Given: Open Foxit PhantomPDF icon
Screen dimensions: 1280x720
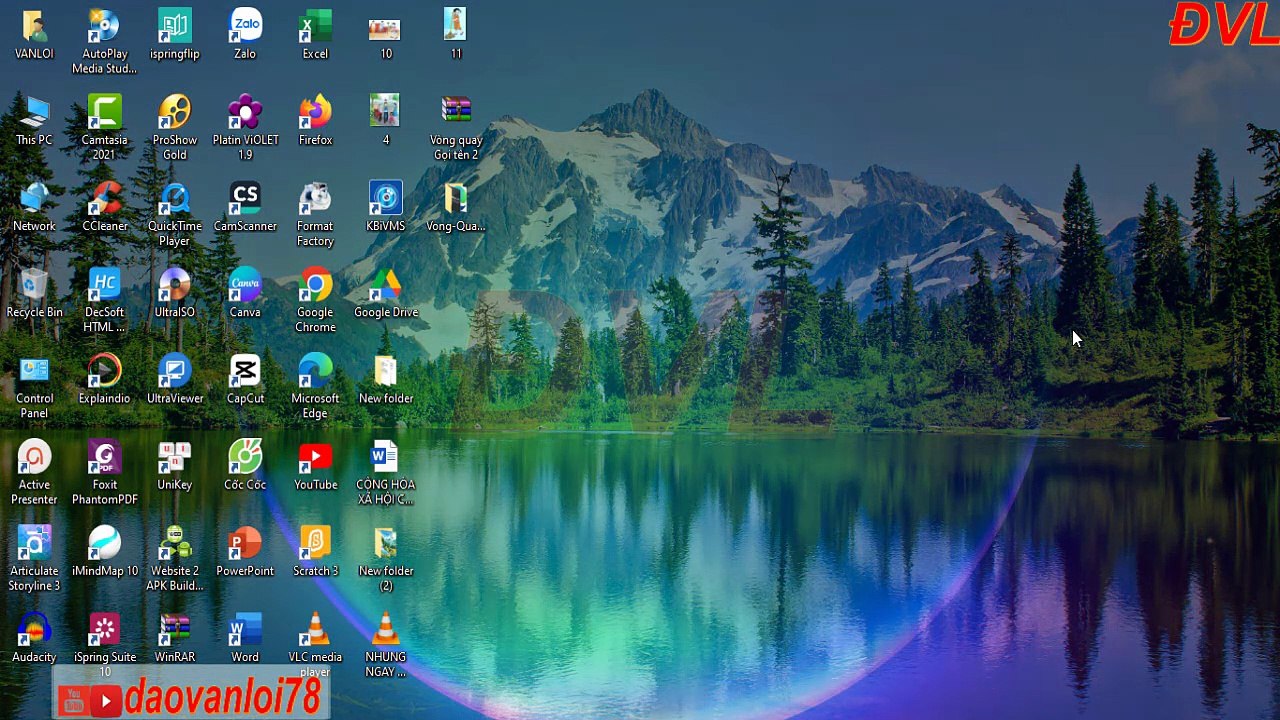Looking at the screenshot, I should [104, 457].
